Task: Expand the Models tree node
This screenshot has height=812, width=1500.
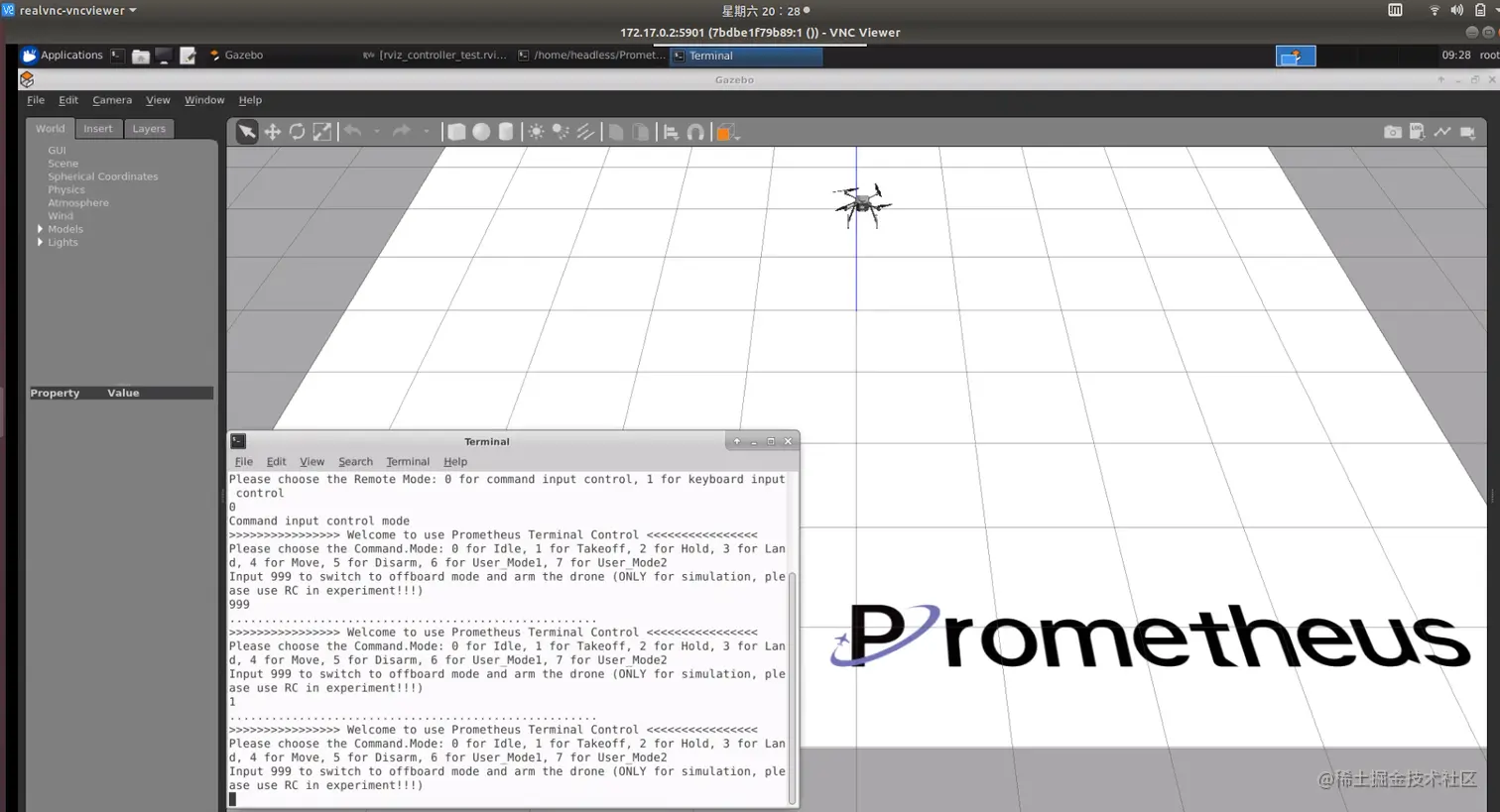Action: click(40, 229)
